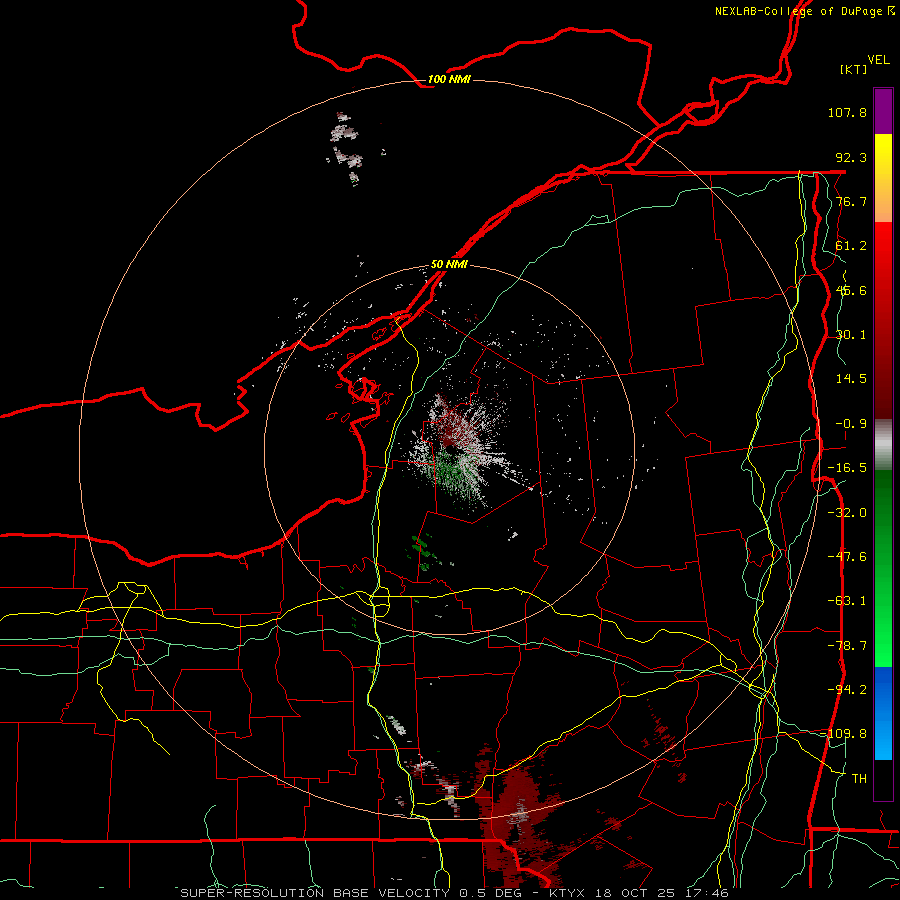
Task: Click the -16.5 velocity scale value
Action: (847, 468)
